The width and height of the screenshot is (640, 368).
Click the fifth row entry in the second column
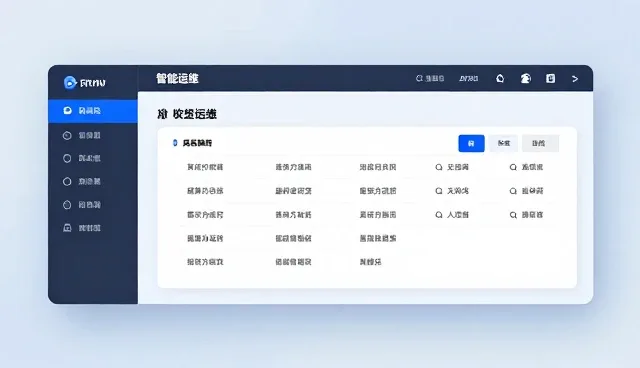pyautogui.click(x=293, y=262)
